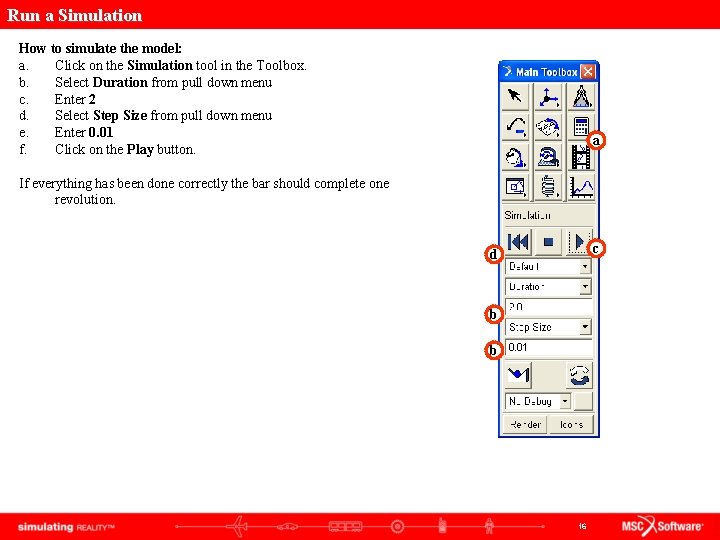Click the "simulating REALITY" footer text

point(66,527)
